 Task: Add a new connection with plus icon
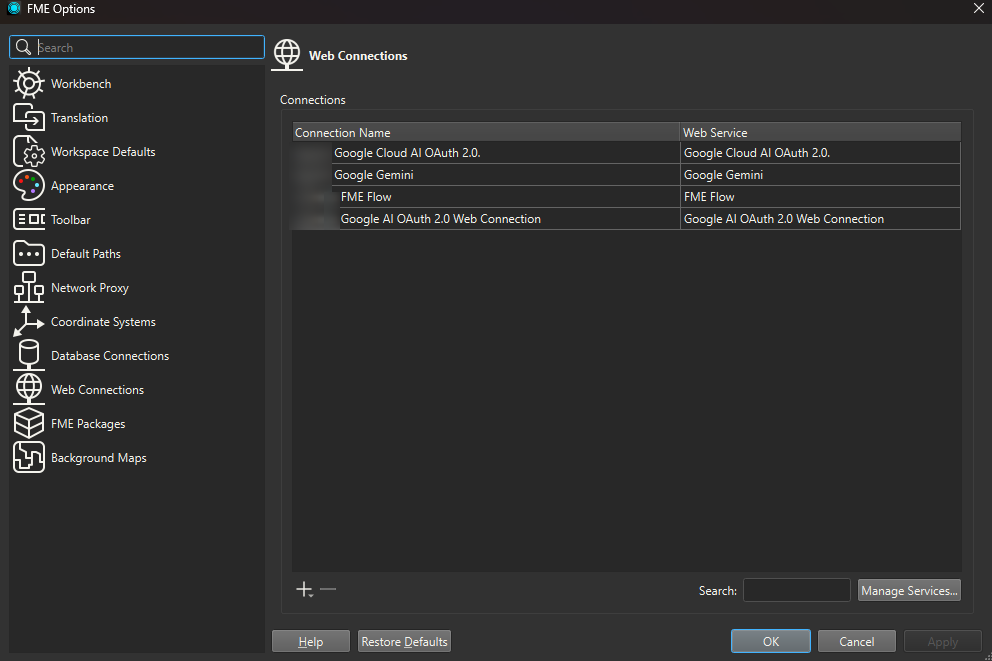(x=304, y=590)
